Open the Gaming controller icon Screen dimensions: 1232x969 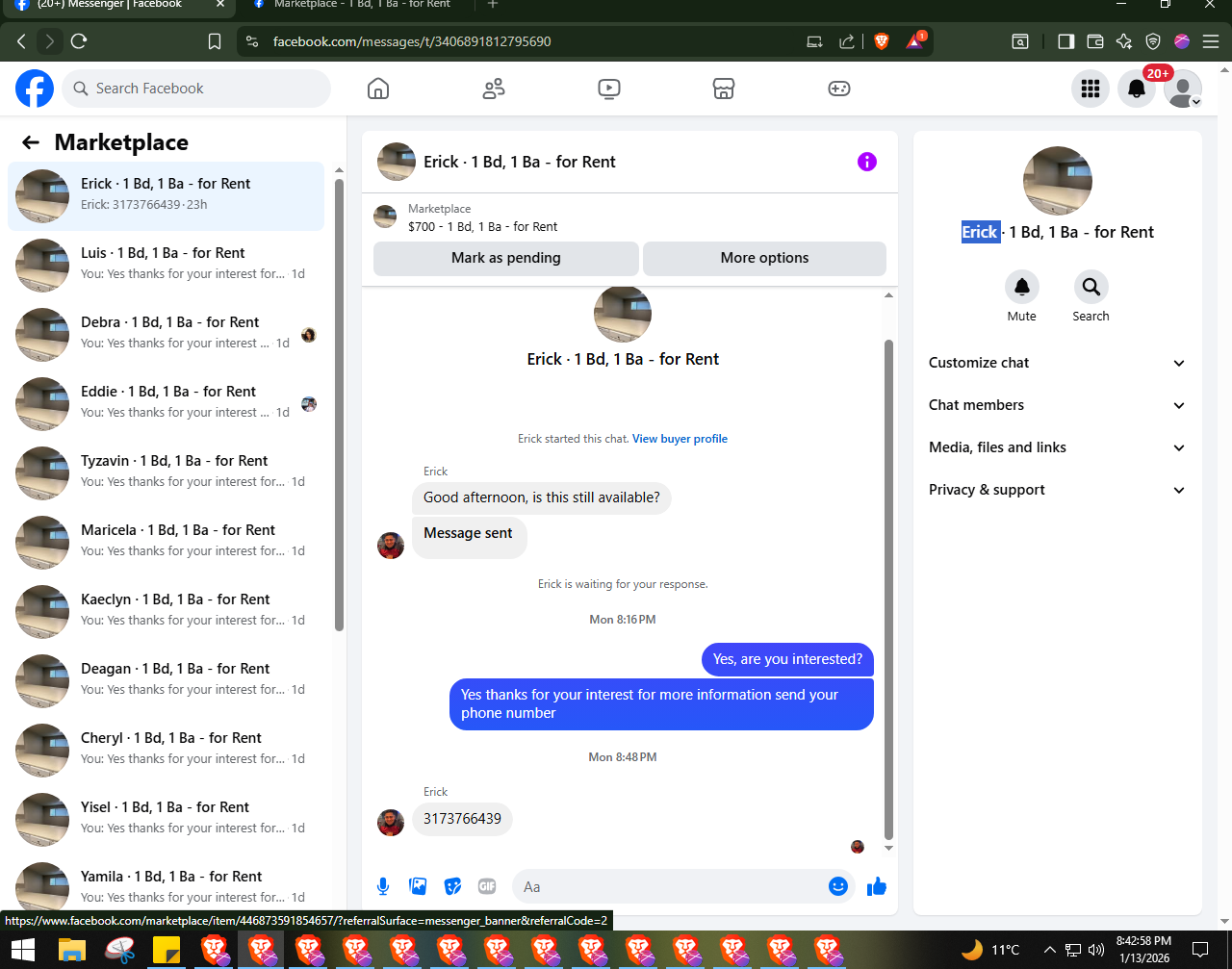[839, 89]
